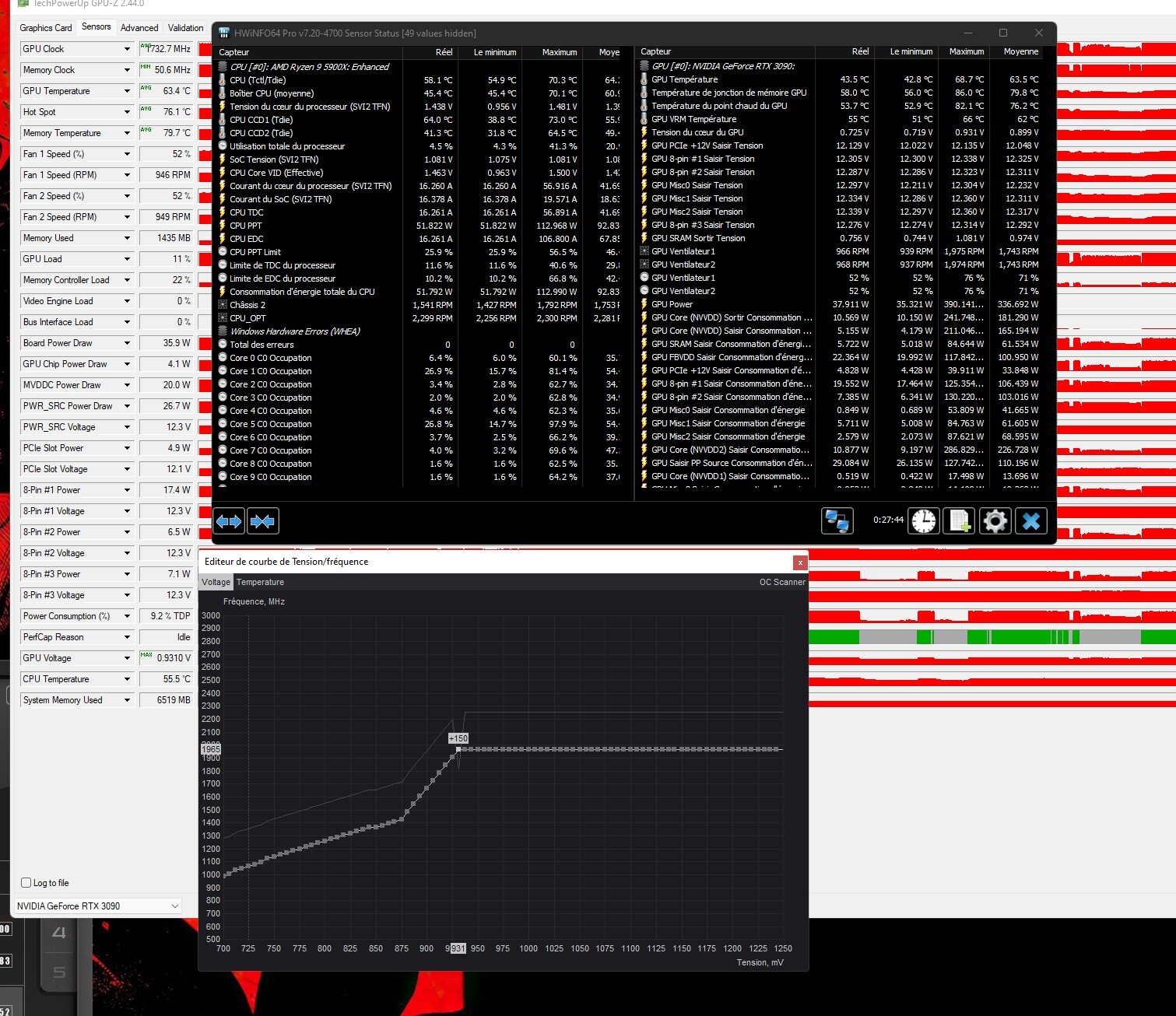Select the GPU Température row in HWiNFO
The height and width of the screenshot is (1016, 1176).
pyautogui.click(x=840, y=79)
